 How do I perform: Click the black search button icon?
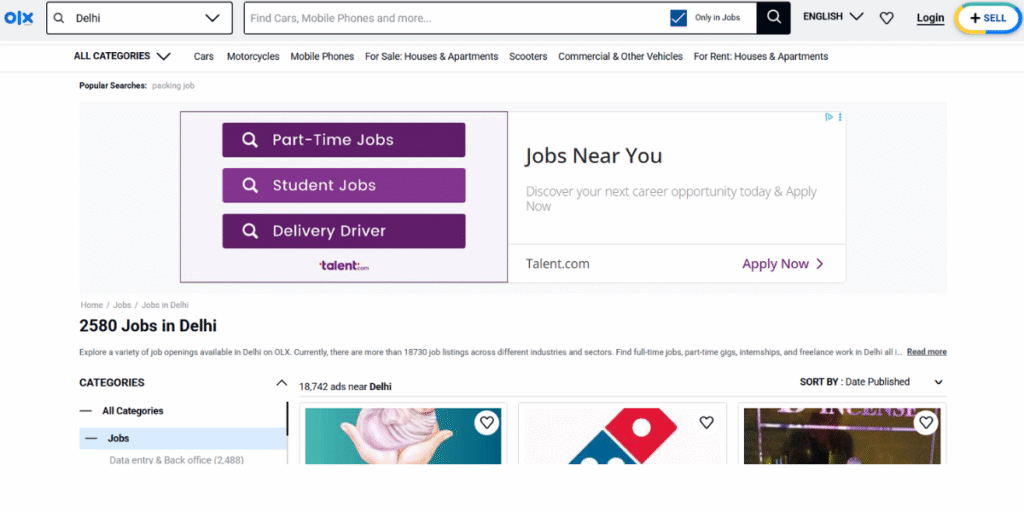pyautogui.click(x=774, y=18)
